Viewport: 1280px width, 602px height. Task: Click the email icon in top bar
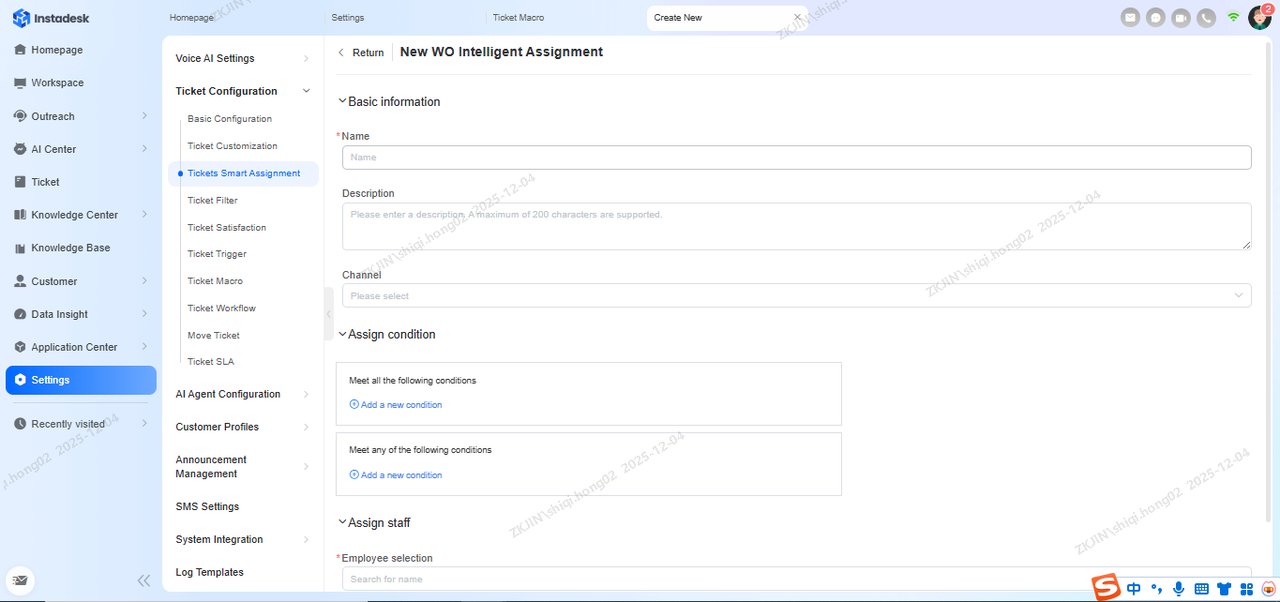tap(1130, 17)
